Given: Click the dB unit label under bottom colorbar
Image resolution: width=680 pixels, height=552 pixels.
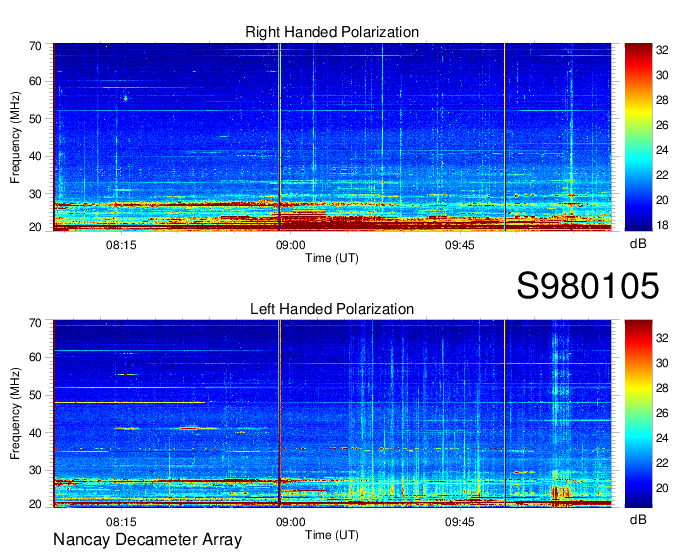Looking at the screenshot, I should 638,520.
